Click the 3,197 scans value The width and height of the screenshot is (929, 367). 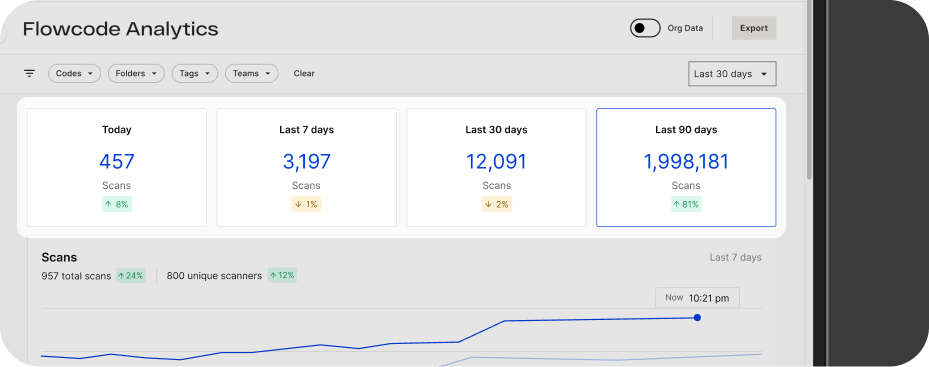click(306, 161)
